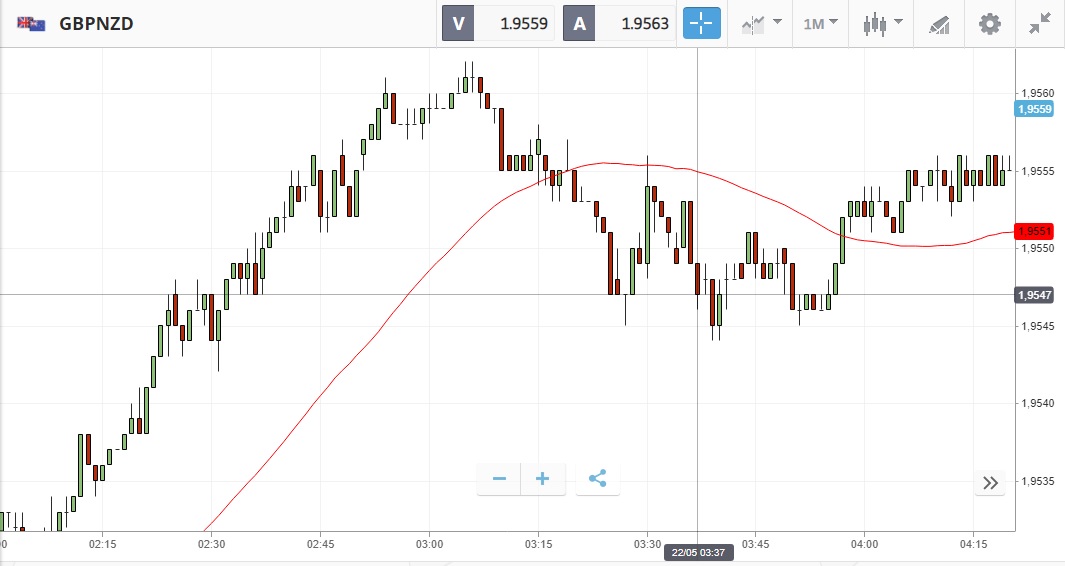
Task: Open chart settings gear
Action: (989, 23)
